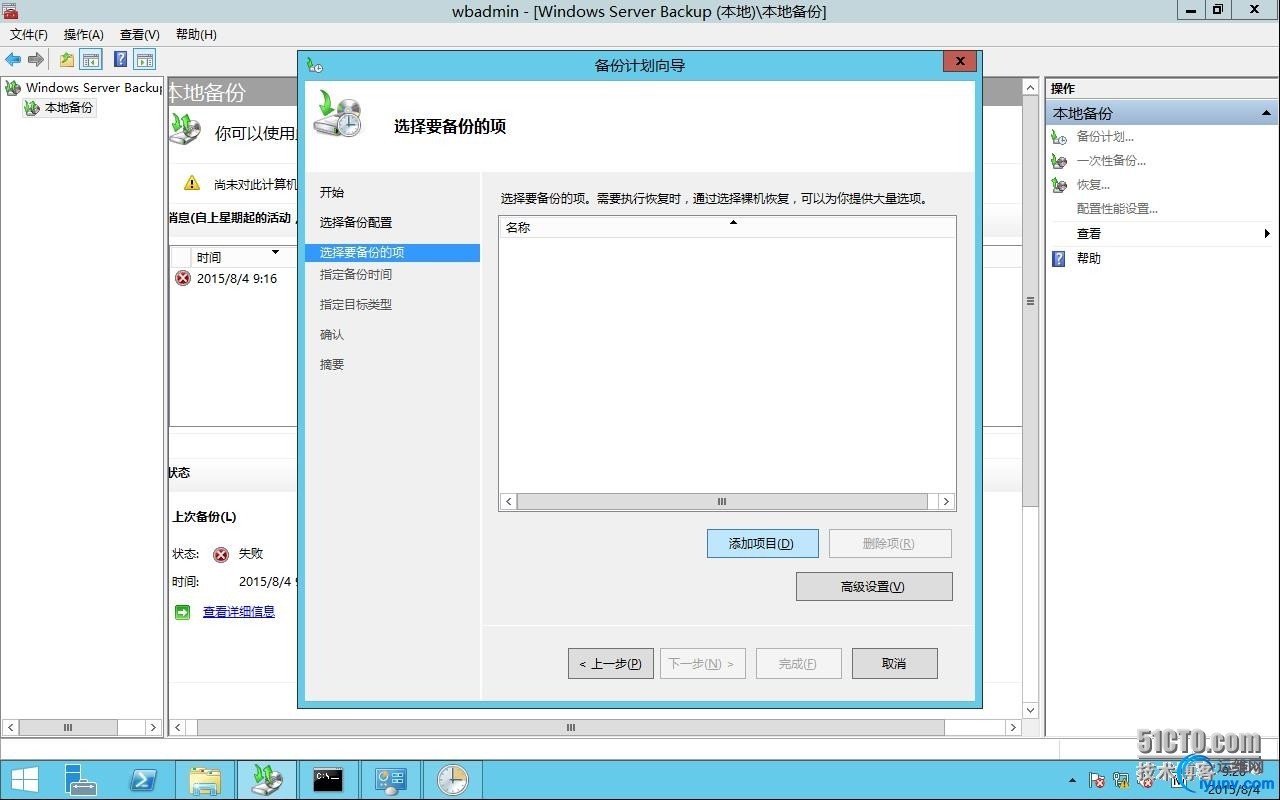Image resolution: width=1280 pixels, height=800 pixels.
Task: Open File Explorer from the taskbar
Action: (x=205, y=780)
